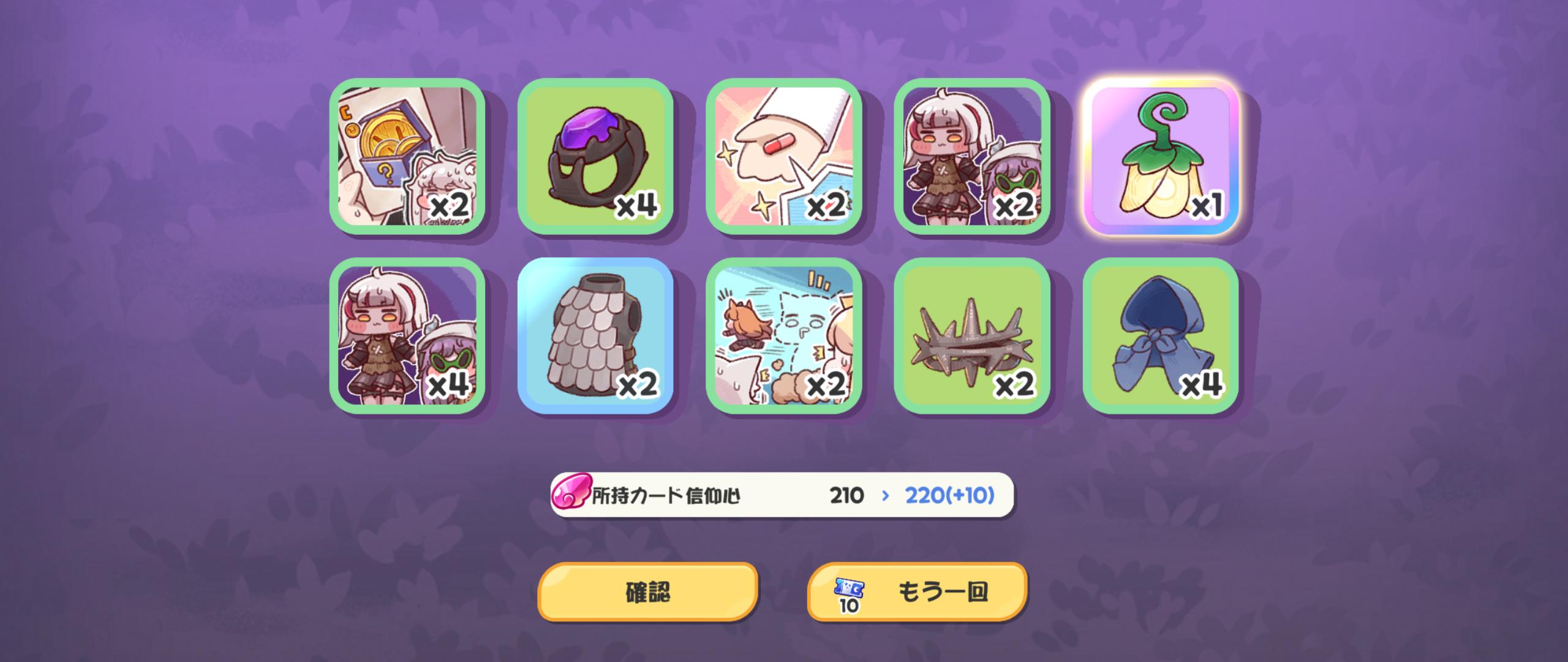This screenshot has width=1568, height=662.
Task: Click the 所持カード信仰心 info bar
Action: [x=782, y=495]
